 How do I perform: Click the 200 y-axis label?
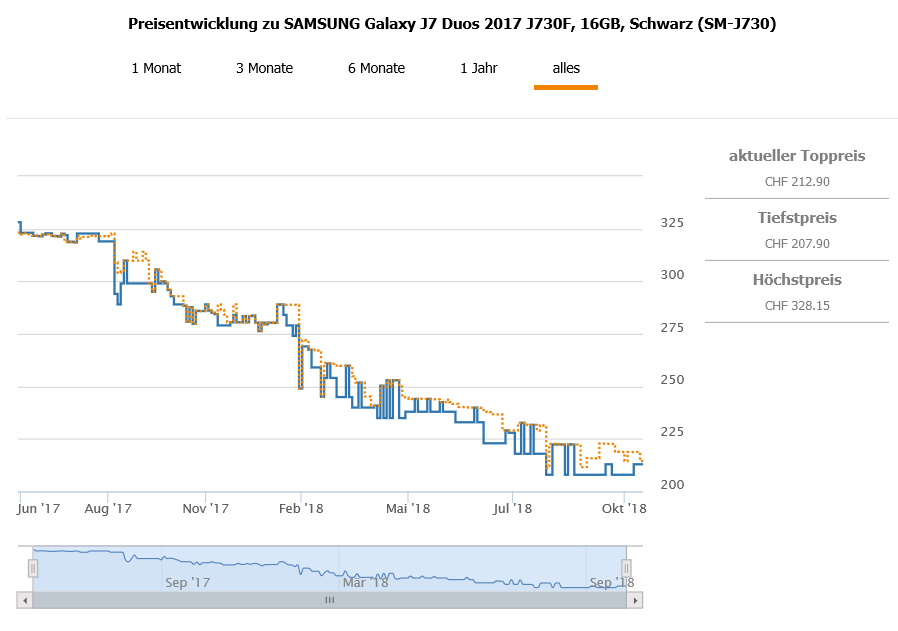[x=672, y=484]
